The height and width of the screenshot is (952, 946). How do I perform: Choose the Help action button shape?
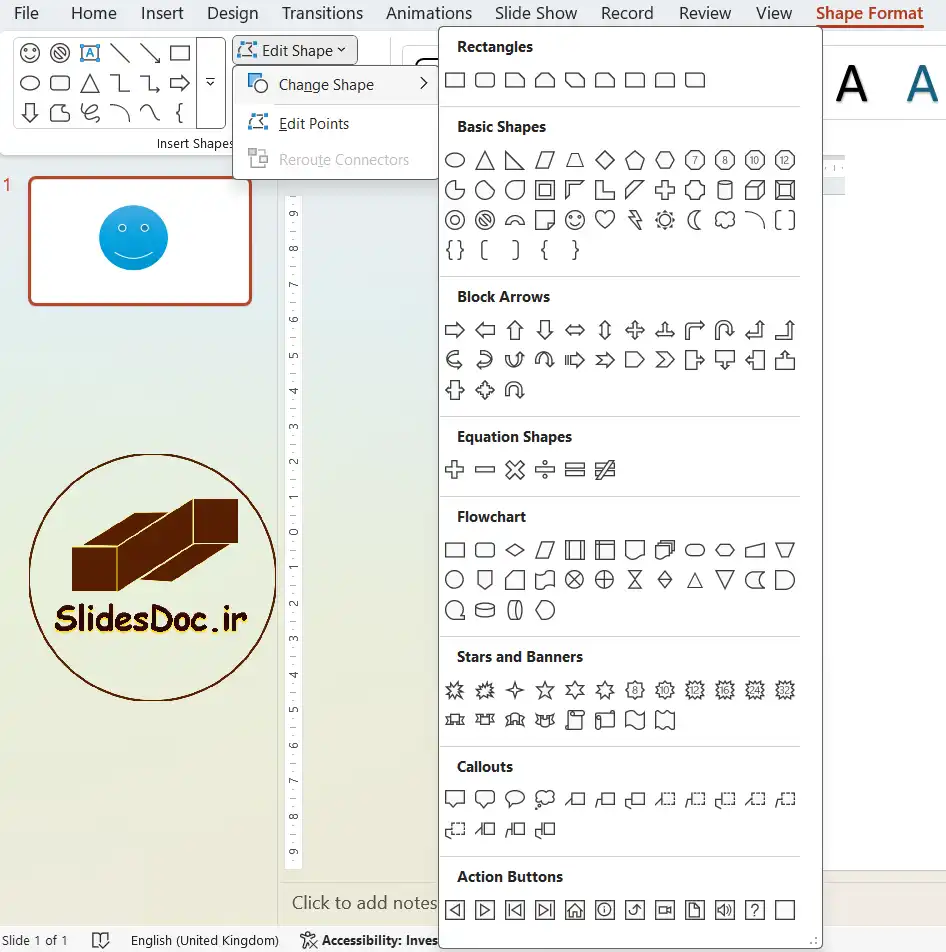click(x=755, y=910)
